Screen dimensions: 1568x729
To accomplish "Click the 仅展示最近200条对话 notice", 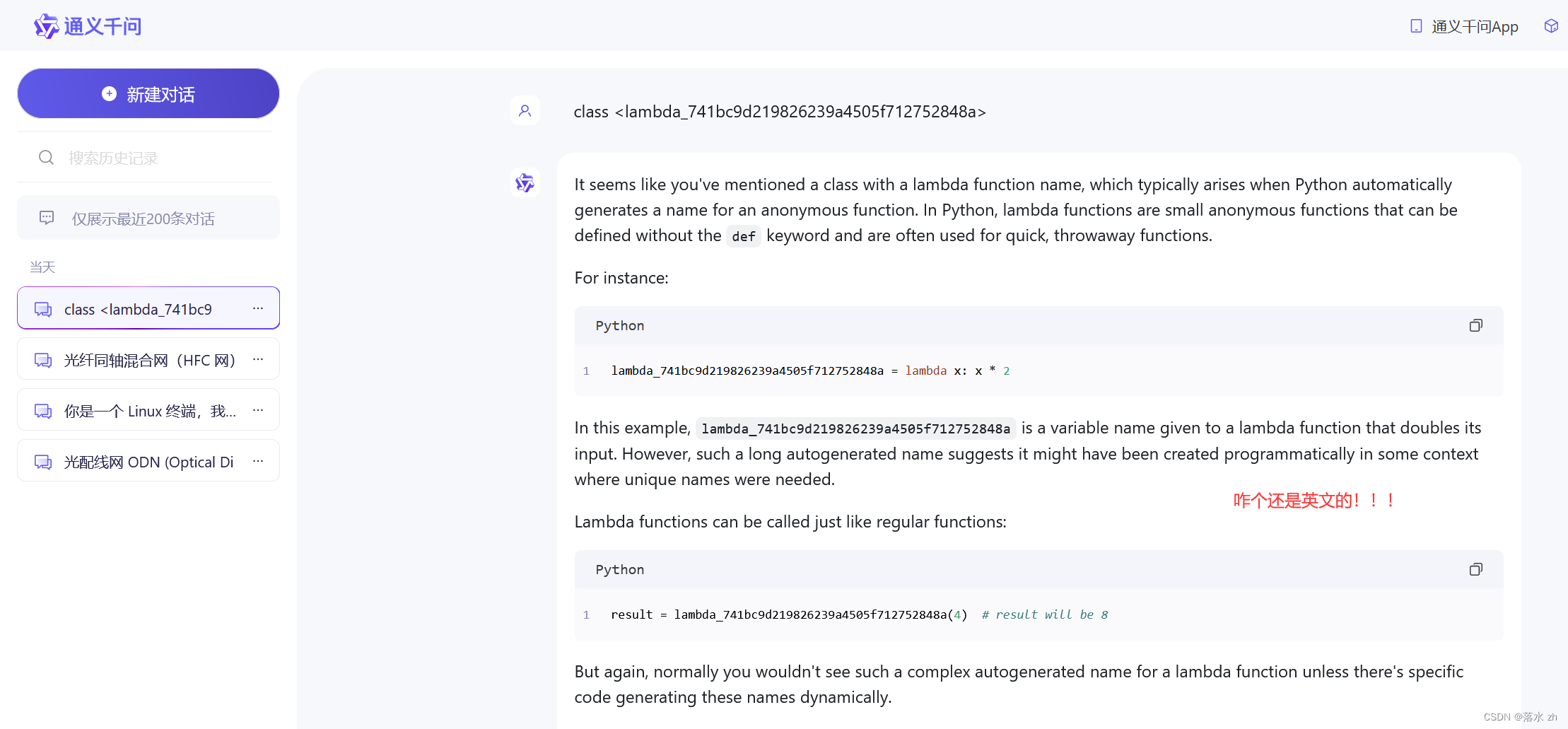I will [x=148, y=218].
